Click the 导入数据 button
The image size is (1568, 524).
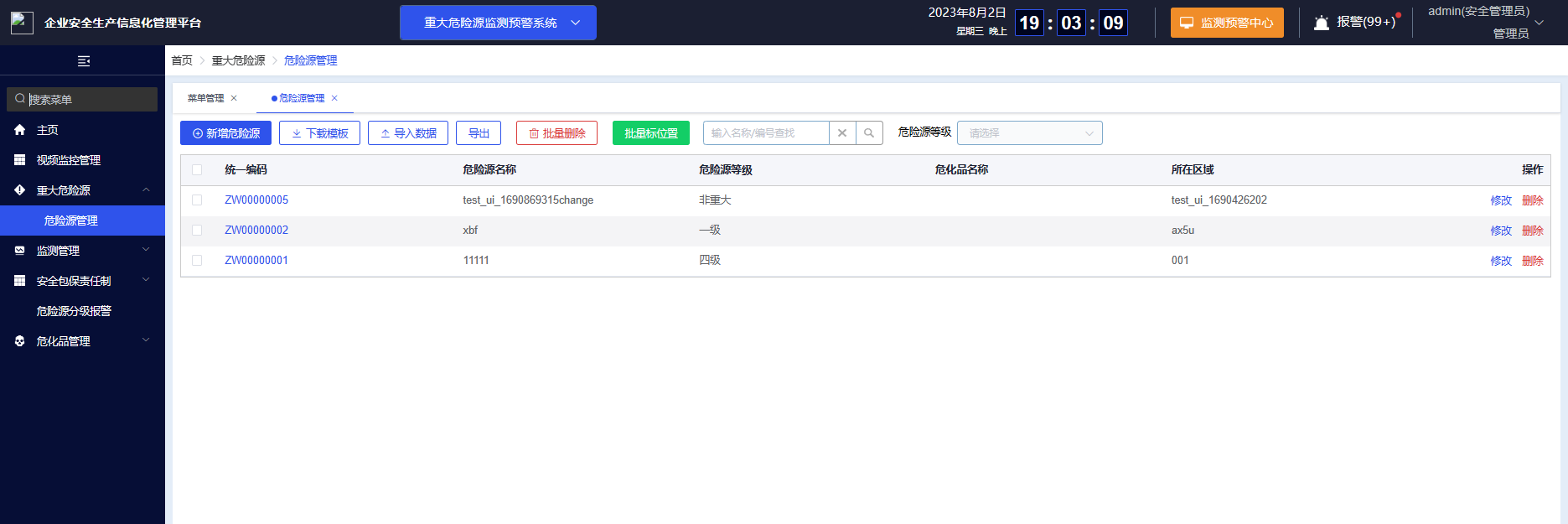point(408,132)
